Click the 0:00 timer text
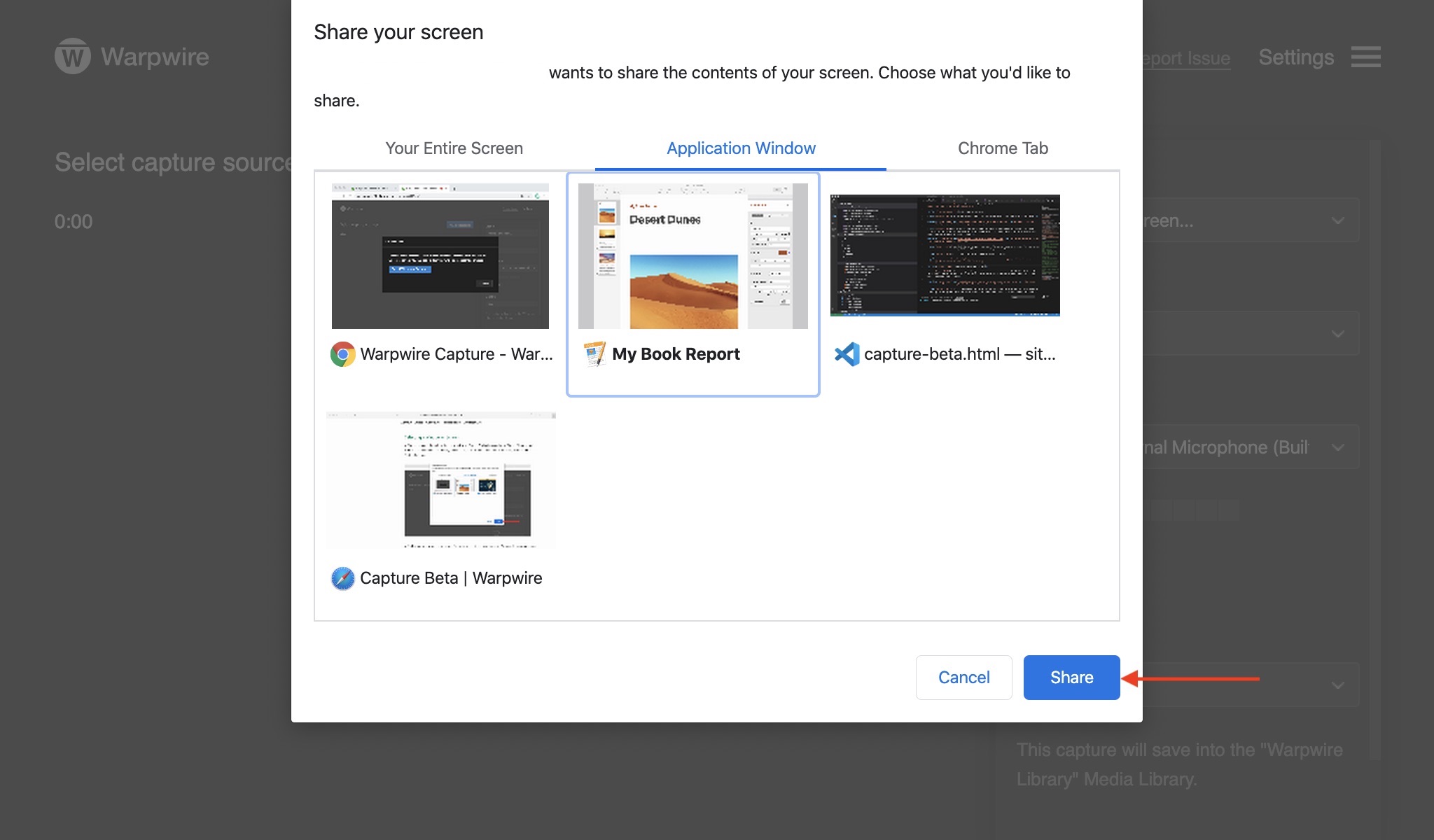This screenshot has width=1434, height=840. coord(74,222)
